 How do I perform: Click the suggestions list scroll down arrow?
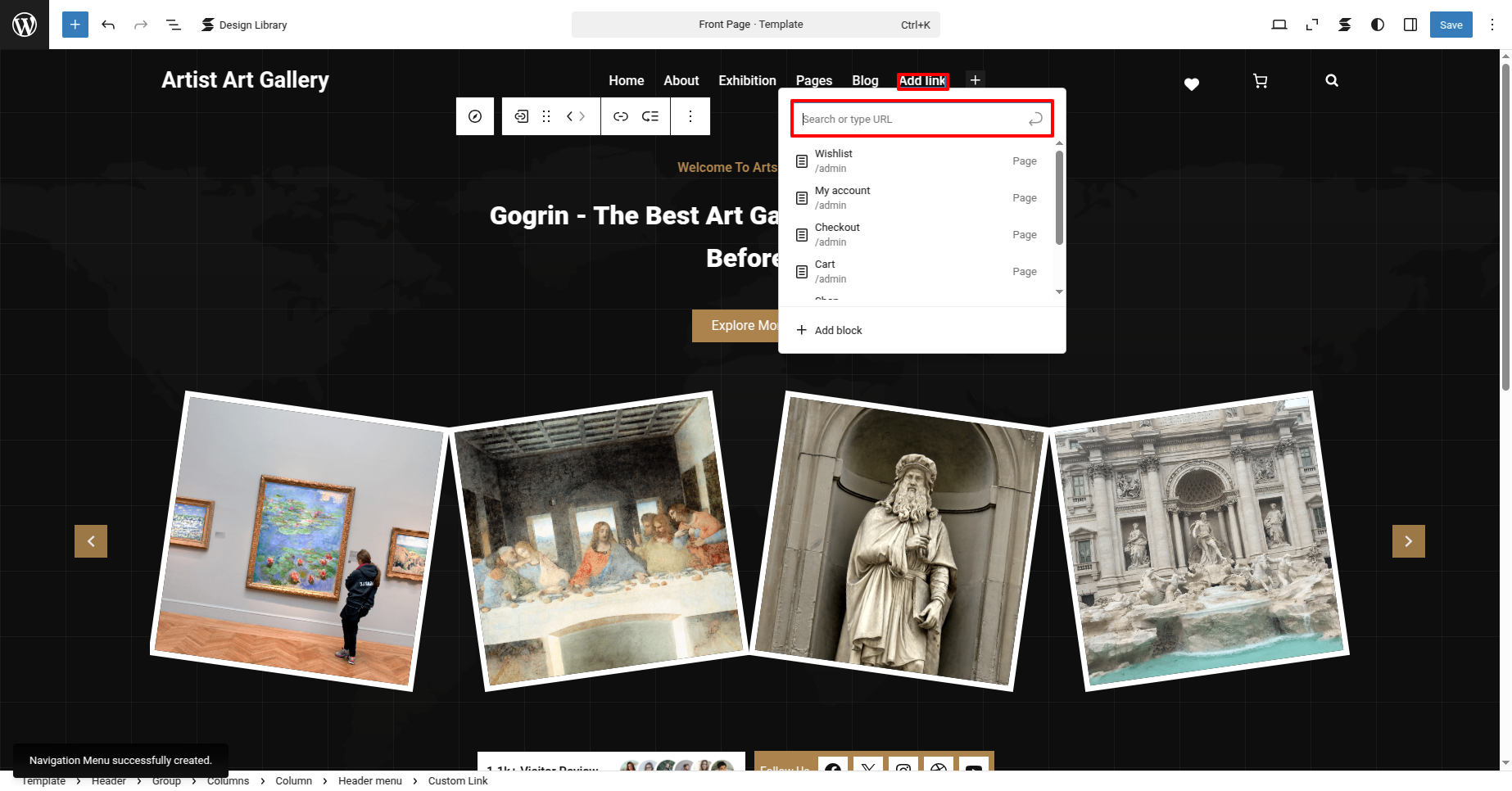coord(1059,292)
